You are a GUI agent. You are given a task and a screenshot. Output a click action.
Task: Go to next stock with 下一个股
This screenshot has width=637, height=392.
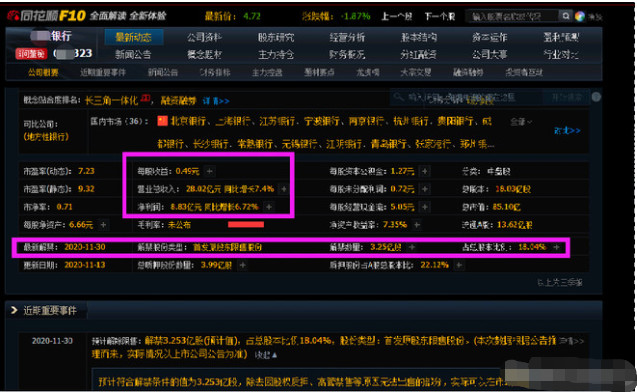pyautogui.click(x=440, y=16)
